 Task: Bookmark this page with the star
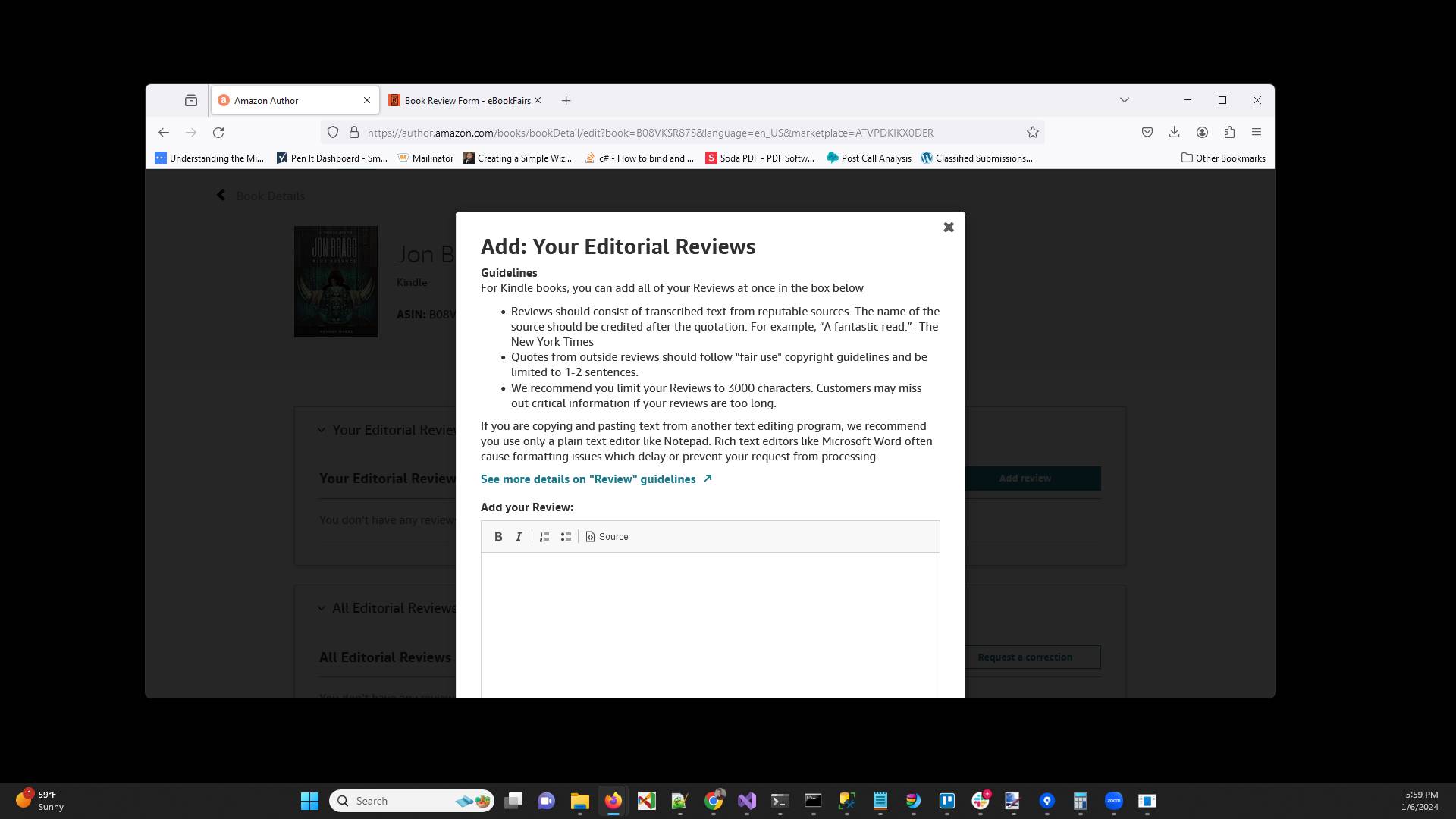tap(1033, 132)
